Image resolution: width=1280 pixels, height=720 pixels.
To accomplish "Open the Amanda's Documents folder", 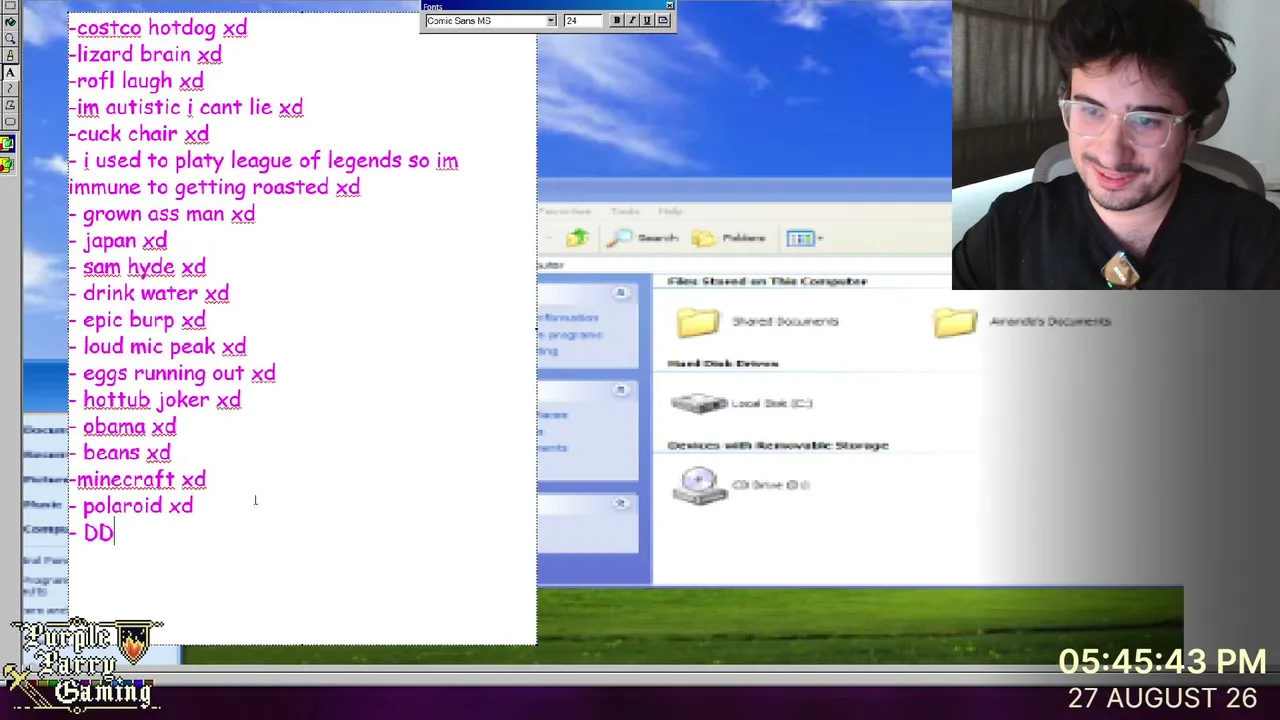I will (1022, 321).
